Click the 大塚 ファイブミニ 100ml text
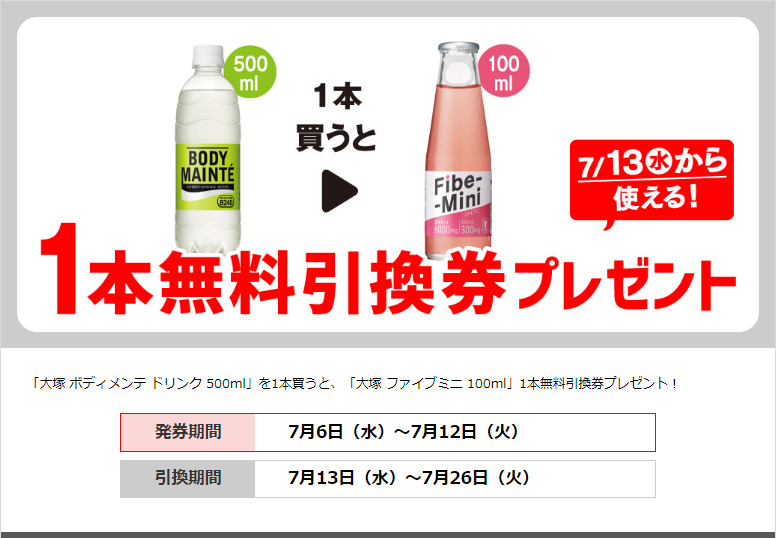Screen dimensions: 777x538 tap(431, 383)
